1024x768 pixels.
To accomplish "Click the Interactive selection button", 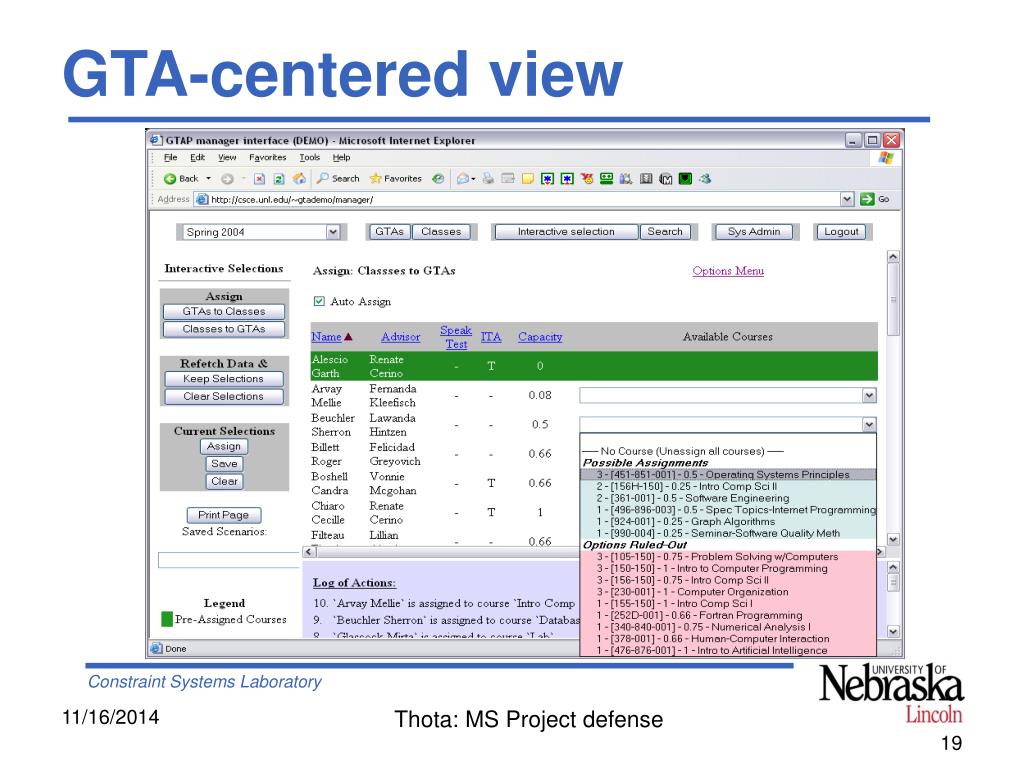I will point(566,232).
